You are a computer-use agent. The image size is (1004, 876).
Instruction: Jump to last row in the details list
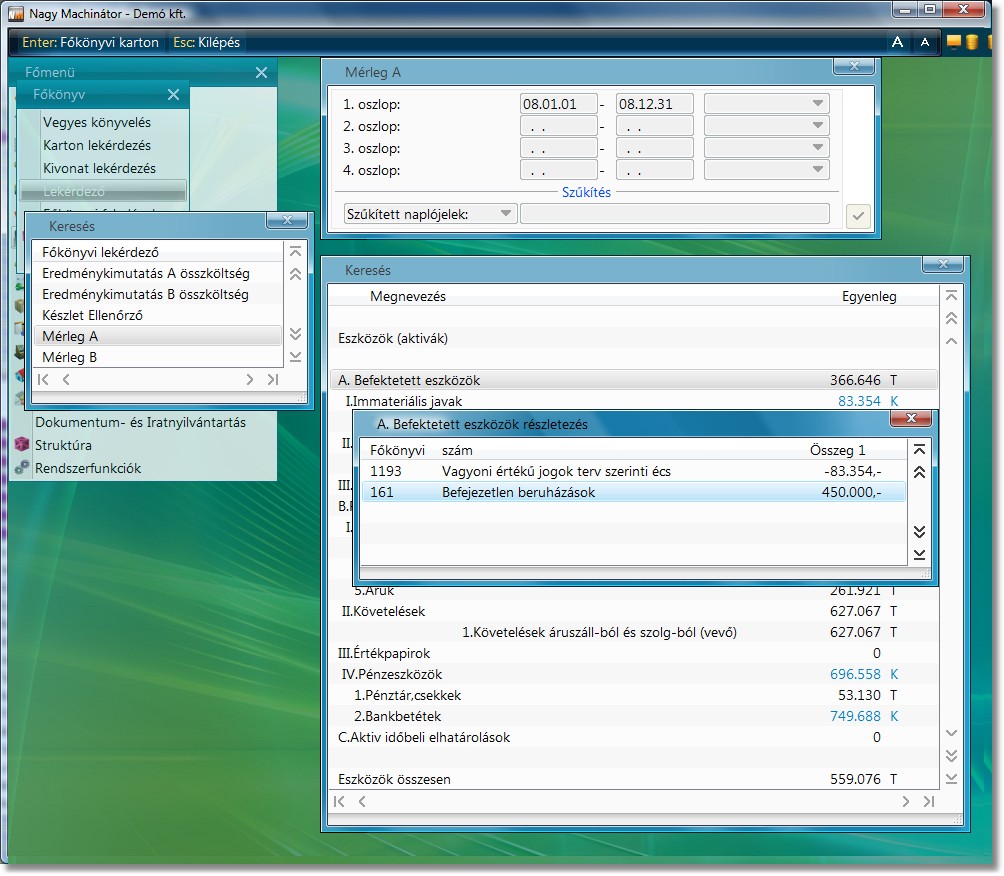click(919, 554)
